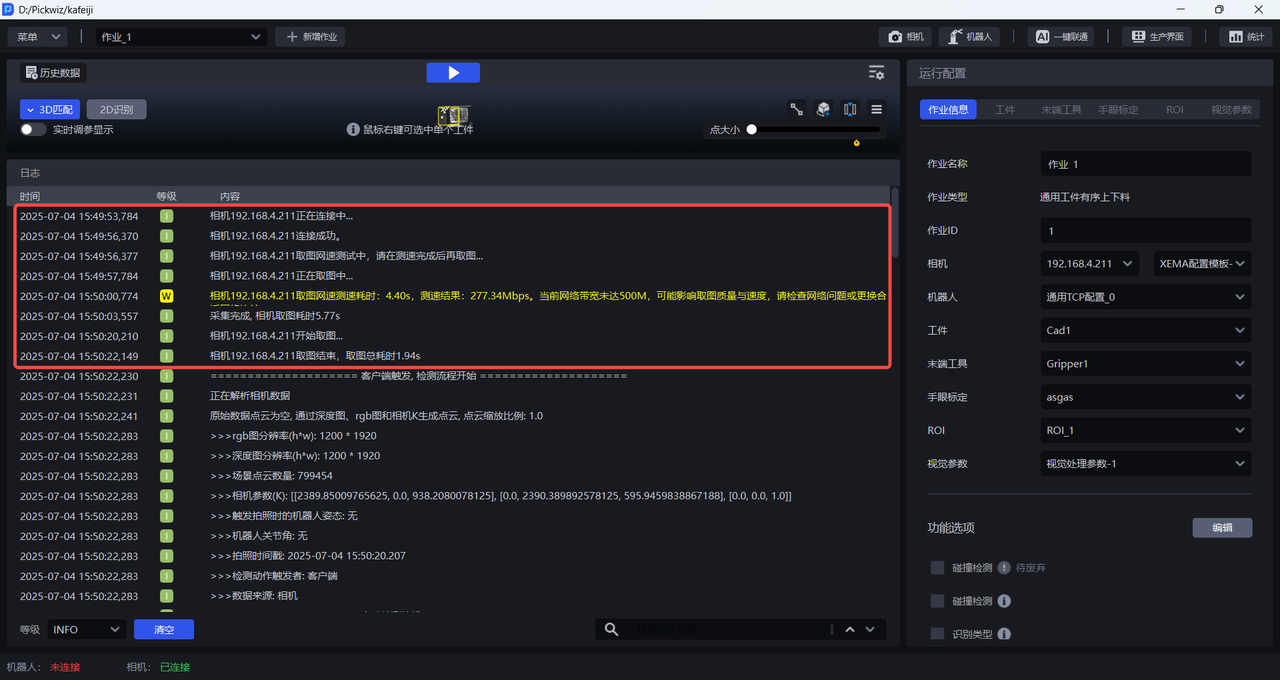Click the edit (编辑) function options button
The width and height of the screenshot is (1280, 680).
click(x=1222, y=528)
